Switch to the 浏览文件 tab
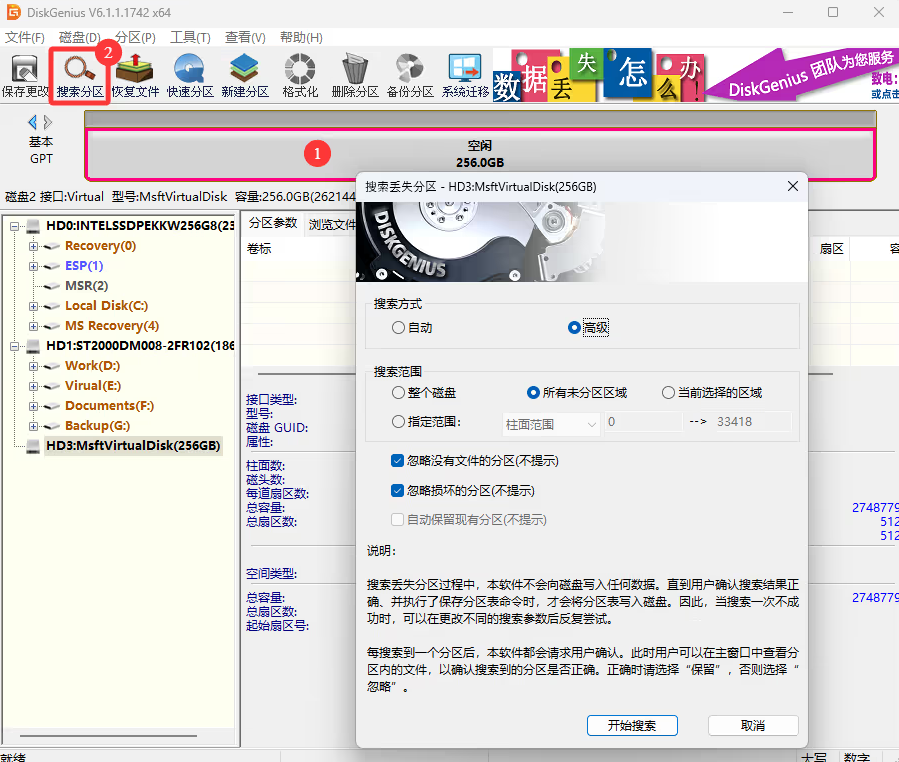899x762 pixels. [x=331, y=224]
